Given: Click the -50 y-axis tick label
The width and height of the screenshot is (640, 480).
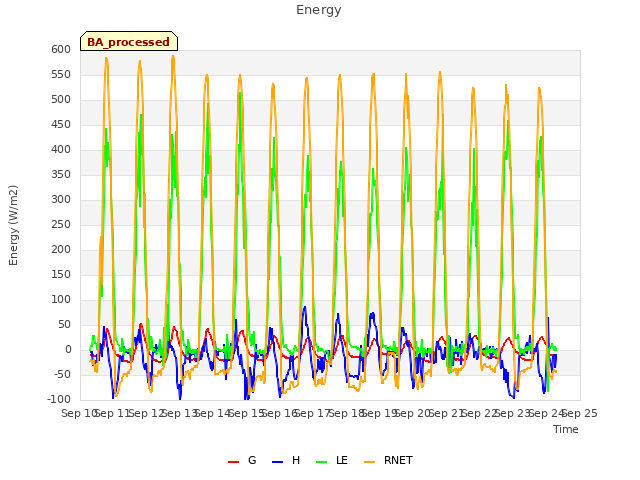Looking at the screenshot, I should click(61, 374).
